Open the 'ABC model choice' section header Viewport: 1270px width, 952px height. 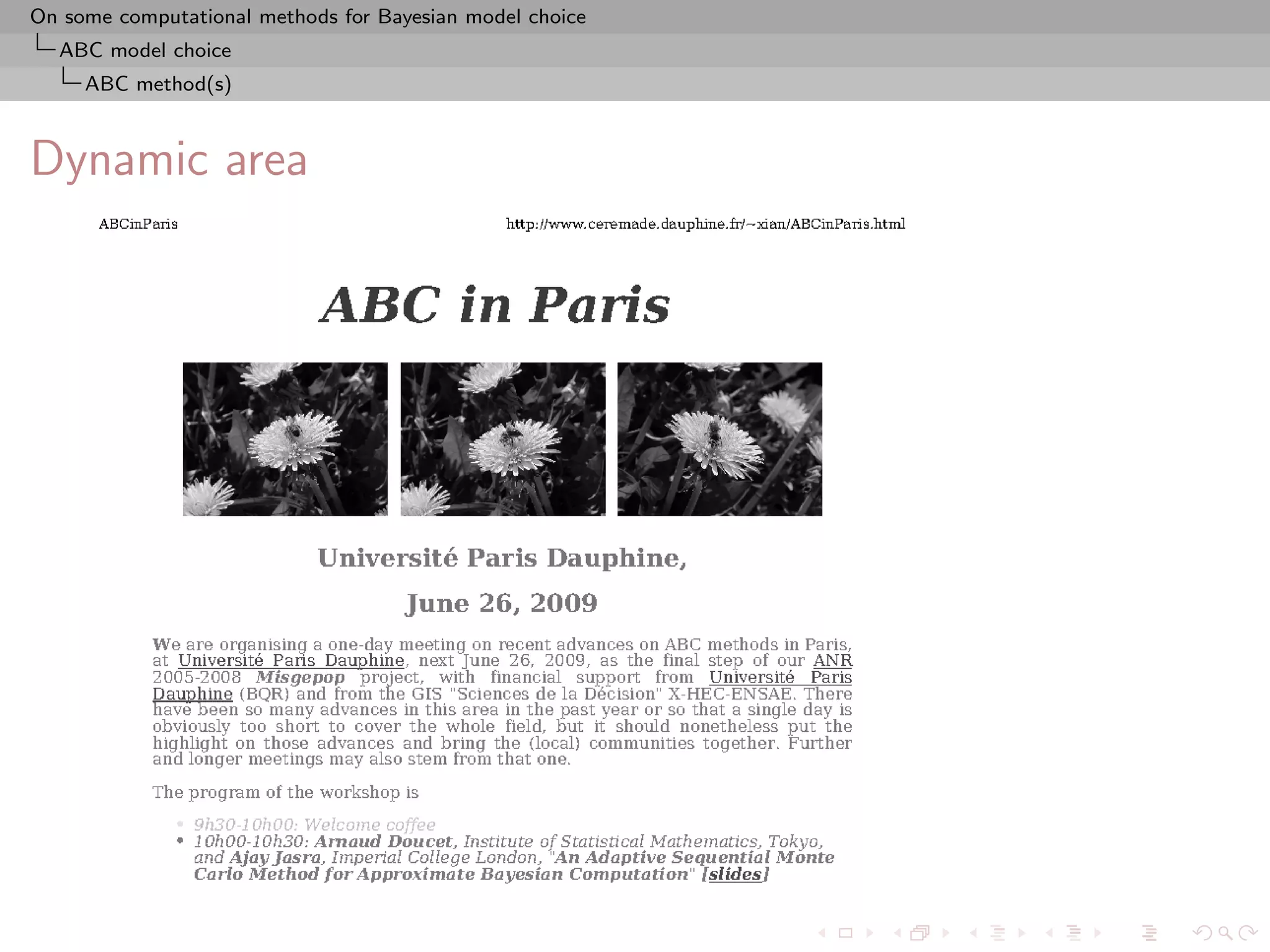145,50
